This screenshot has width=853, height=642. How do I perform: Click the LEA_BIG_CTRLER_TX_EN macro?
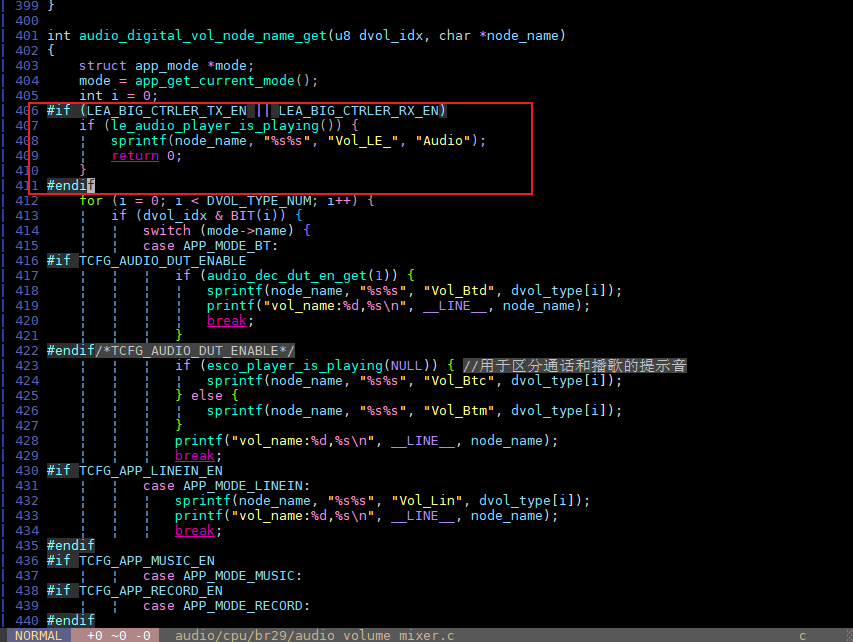point(166,111)
